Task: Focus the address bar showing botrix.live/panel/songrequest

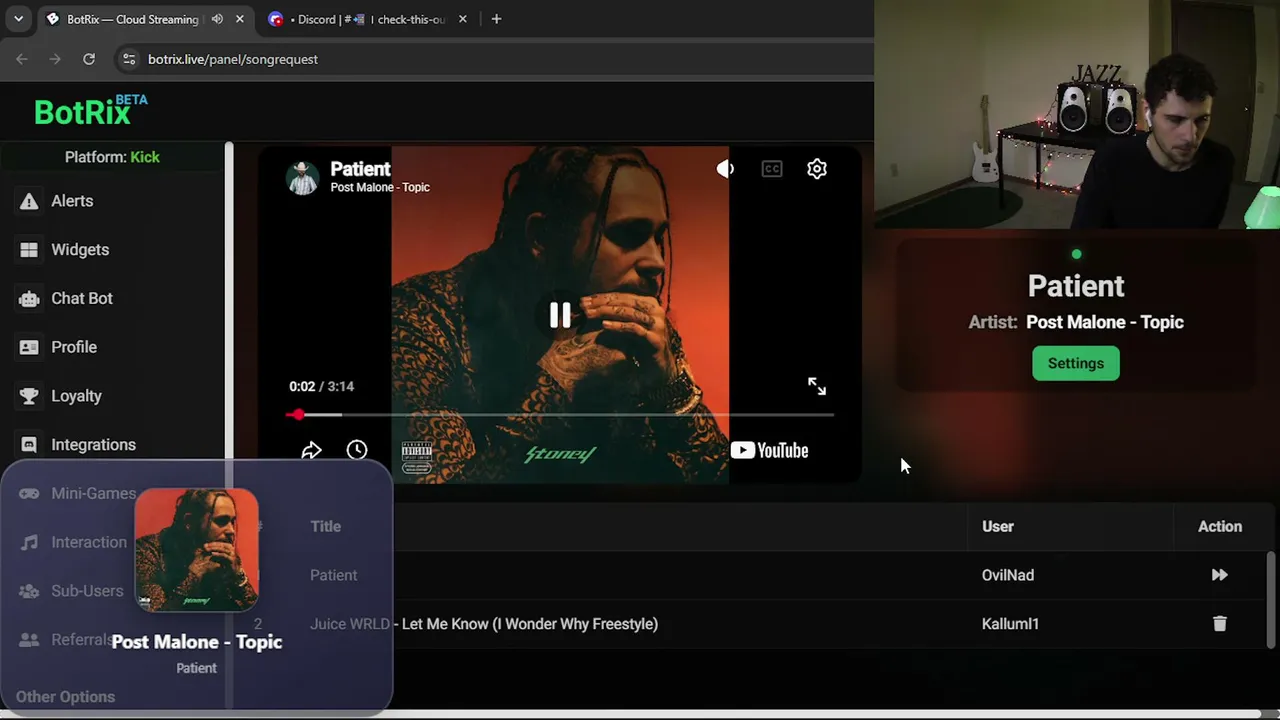Action: coord(233,59)
